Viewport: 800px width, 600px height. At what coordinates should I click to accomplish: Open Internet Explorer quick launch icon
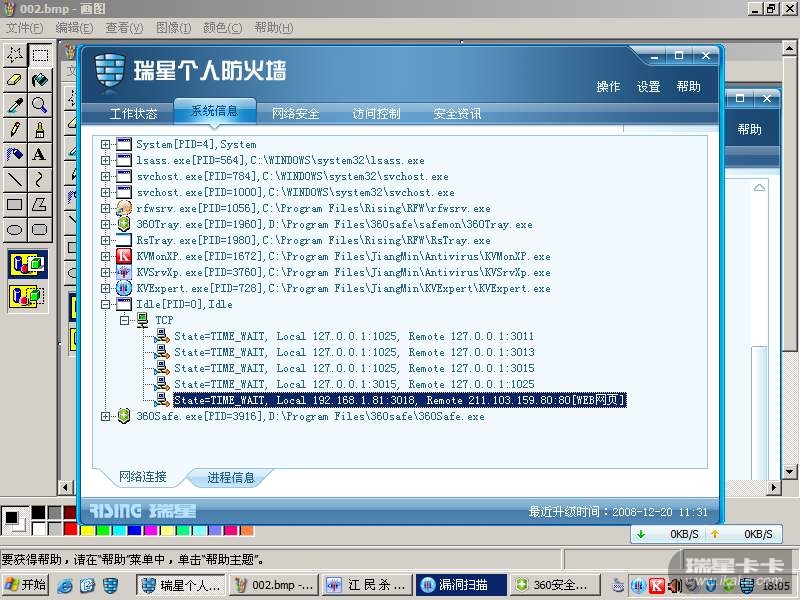coord(65,586)
